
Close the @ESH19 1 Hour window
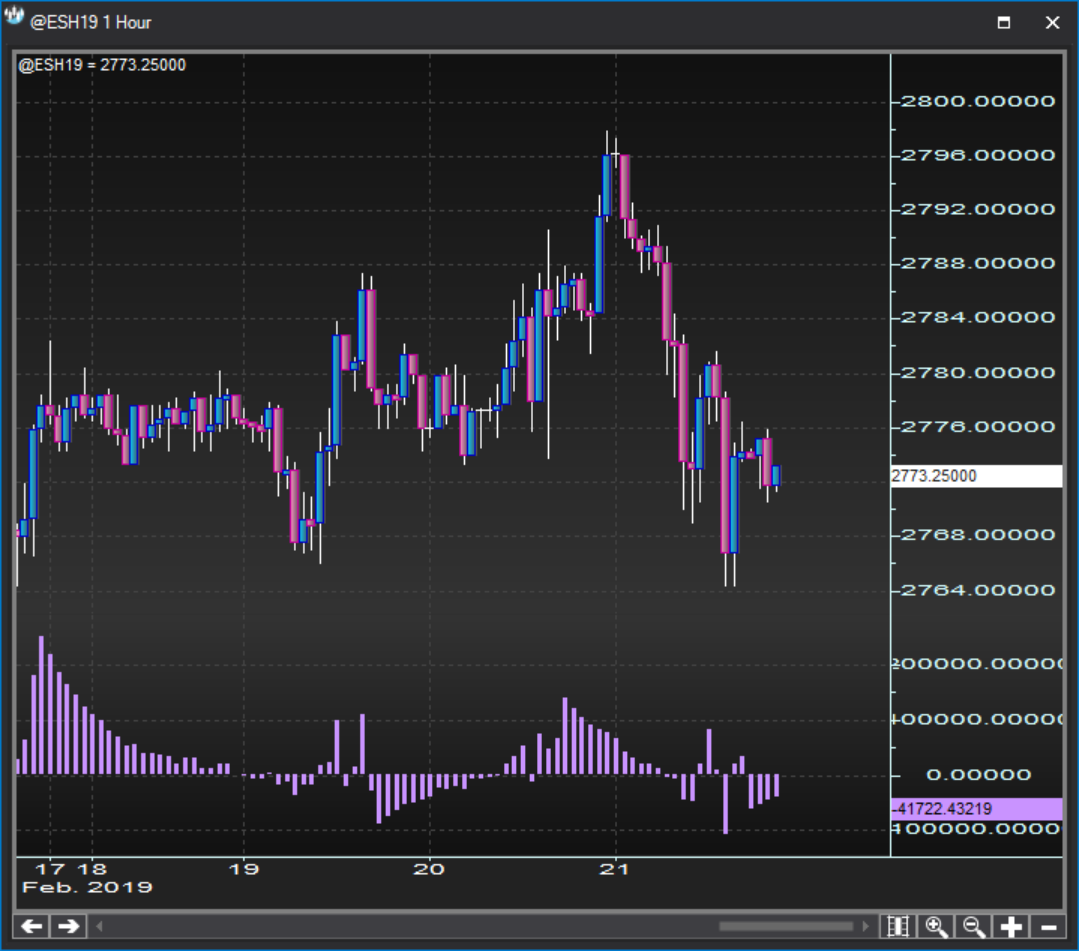(1052, 23)
